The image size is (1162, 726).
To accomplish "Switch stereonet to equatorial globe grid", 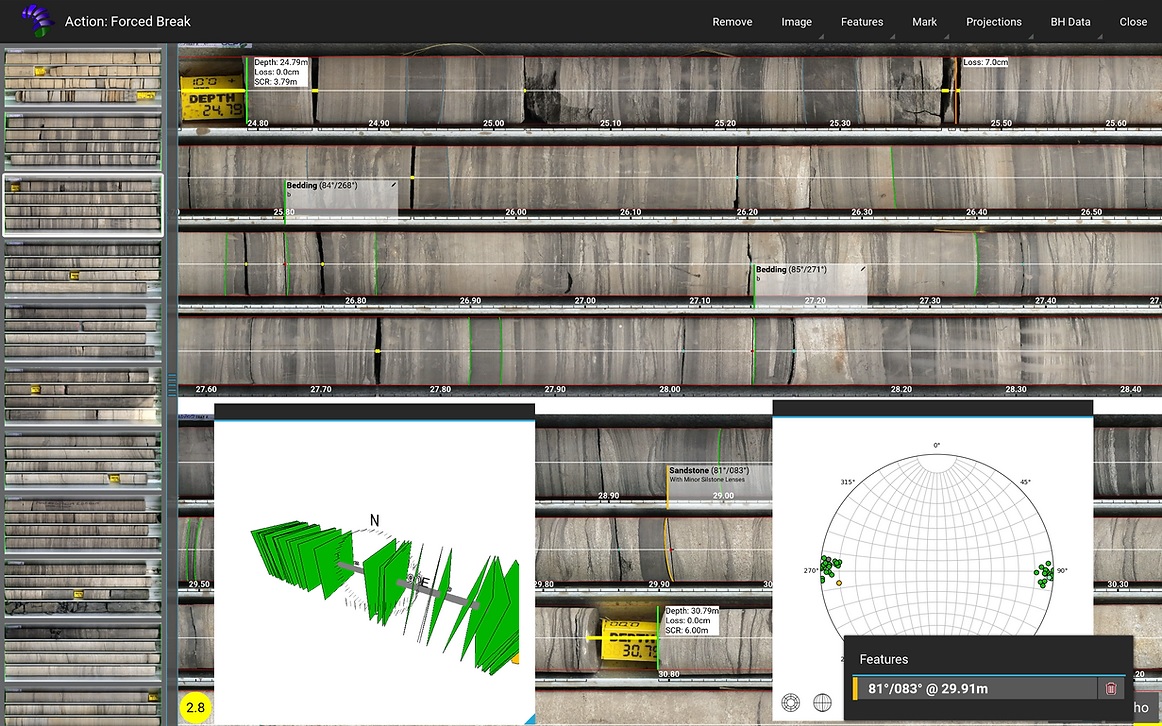I will [x=823, y=702].
